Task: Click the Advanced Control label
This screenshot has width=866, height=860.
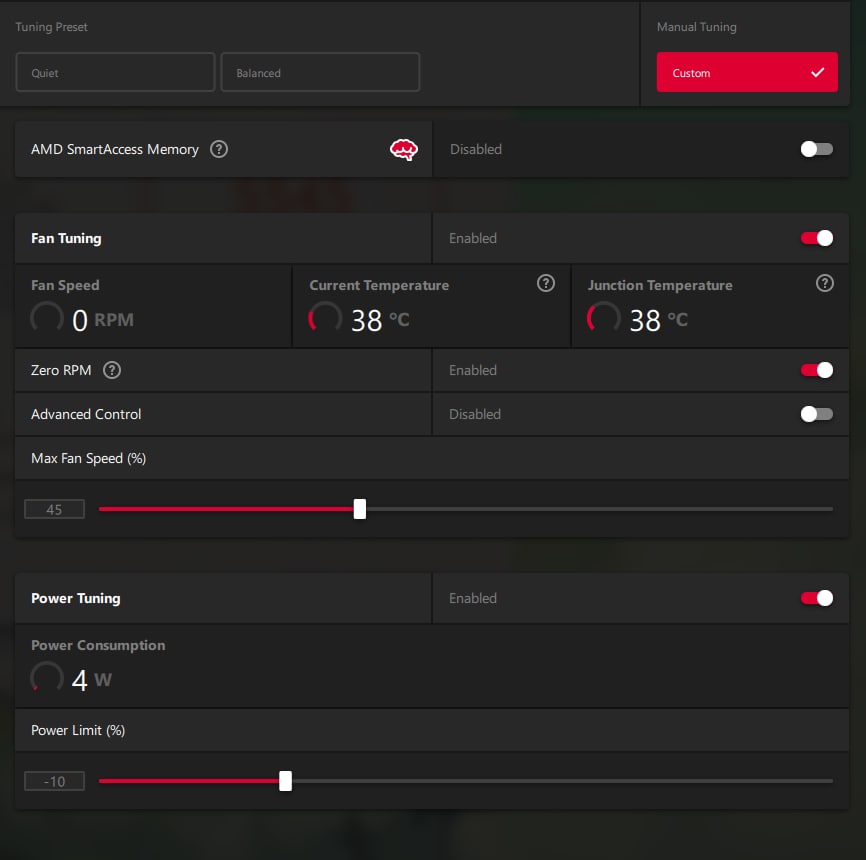Action: pyautogui.click(x=86, y=414)
